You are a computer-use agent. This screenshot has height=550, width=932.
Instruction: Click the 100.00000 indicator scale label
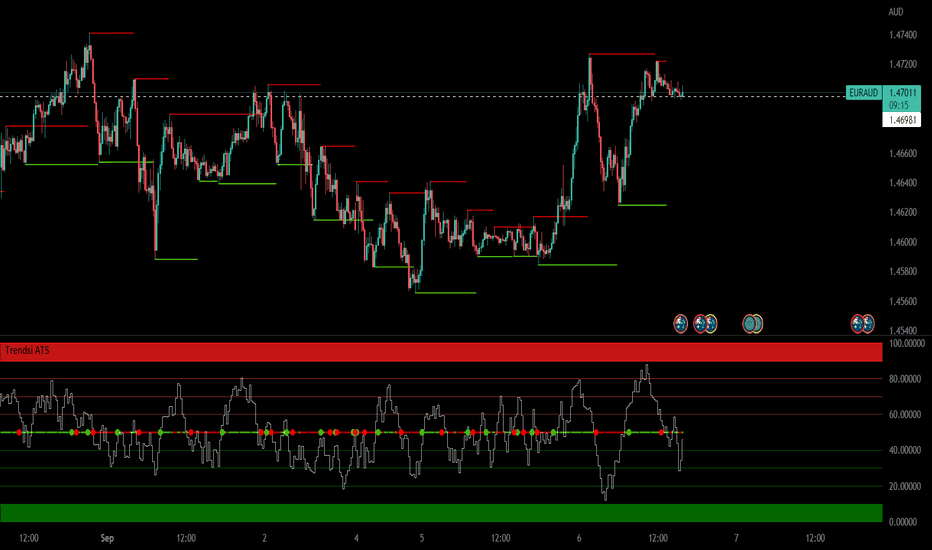906,343
